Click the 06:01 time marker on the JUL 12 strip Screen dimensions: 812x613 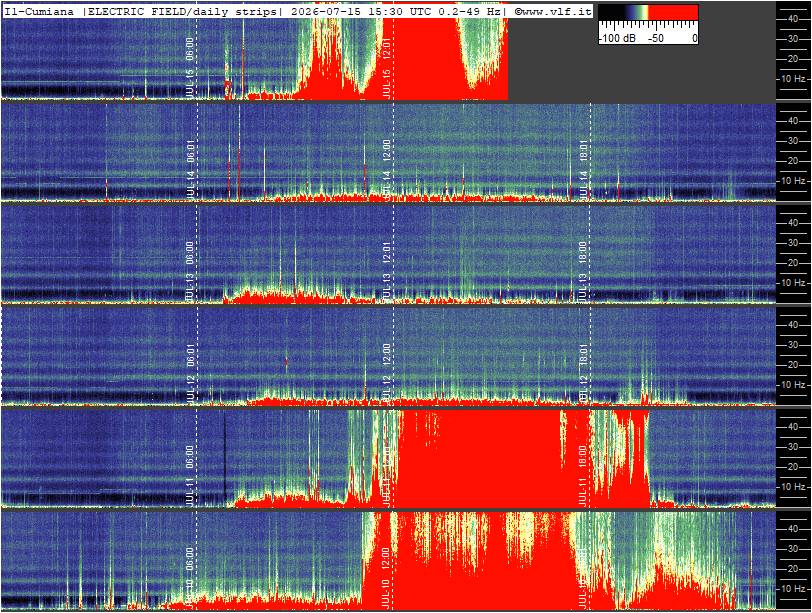pyautogui.click(x=190, y=354)
